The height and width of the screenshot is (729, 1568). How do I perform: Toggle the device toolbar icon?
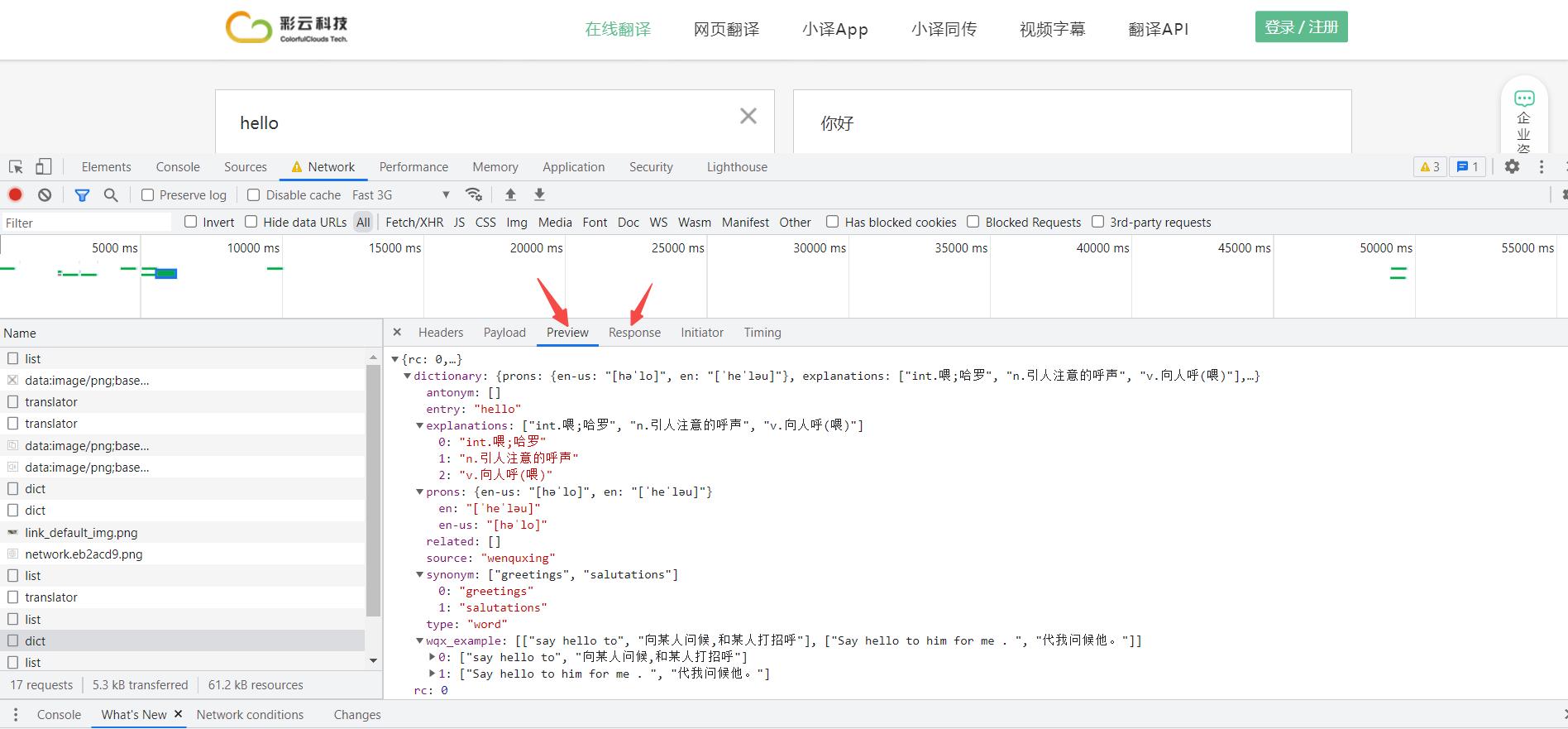click(43, 167)
